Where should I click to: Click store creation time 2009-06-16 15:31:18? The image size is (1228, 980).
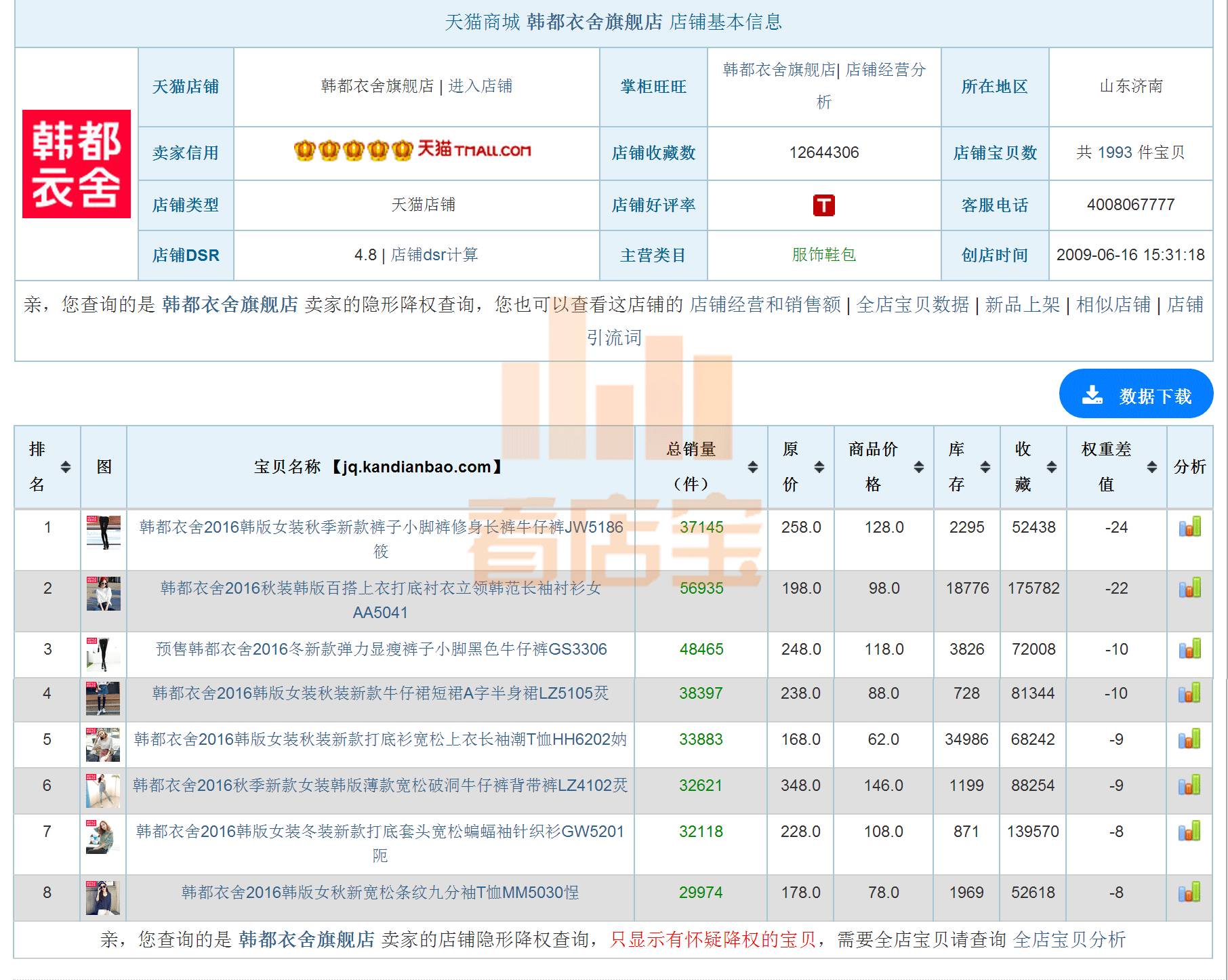point(1130,255)
